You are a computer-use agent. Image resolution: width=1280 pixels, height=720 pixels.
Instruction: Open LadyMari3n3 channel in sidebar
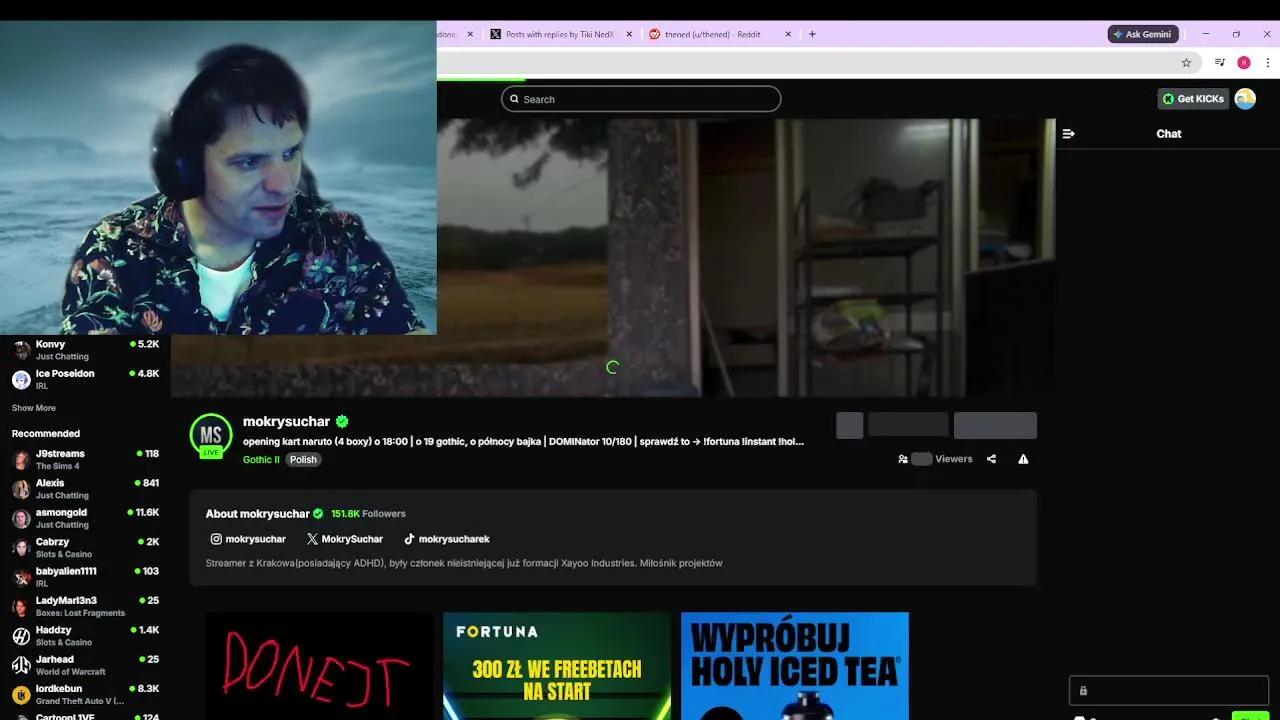(86, 606)
